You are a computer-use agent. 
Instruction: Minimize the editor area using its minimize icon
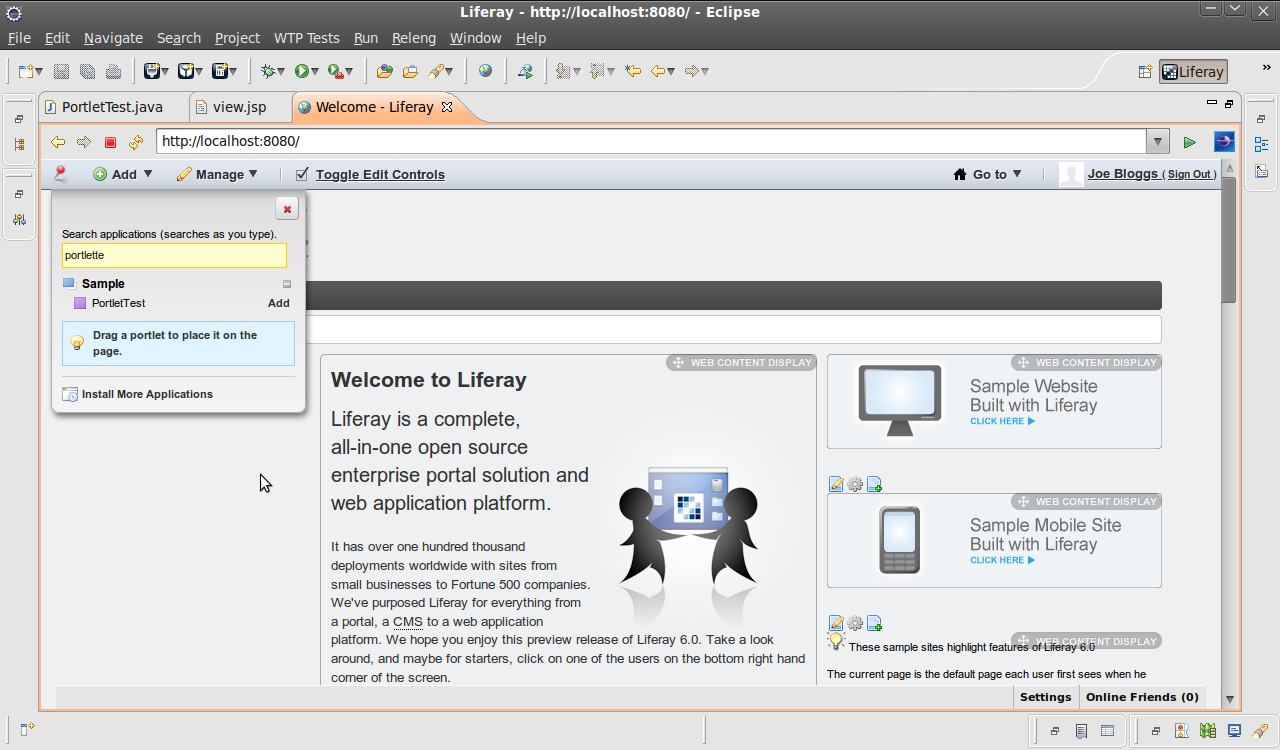point(1212,102)
